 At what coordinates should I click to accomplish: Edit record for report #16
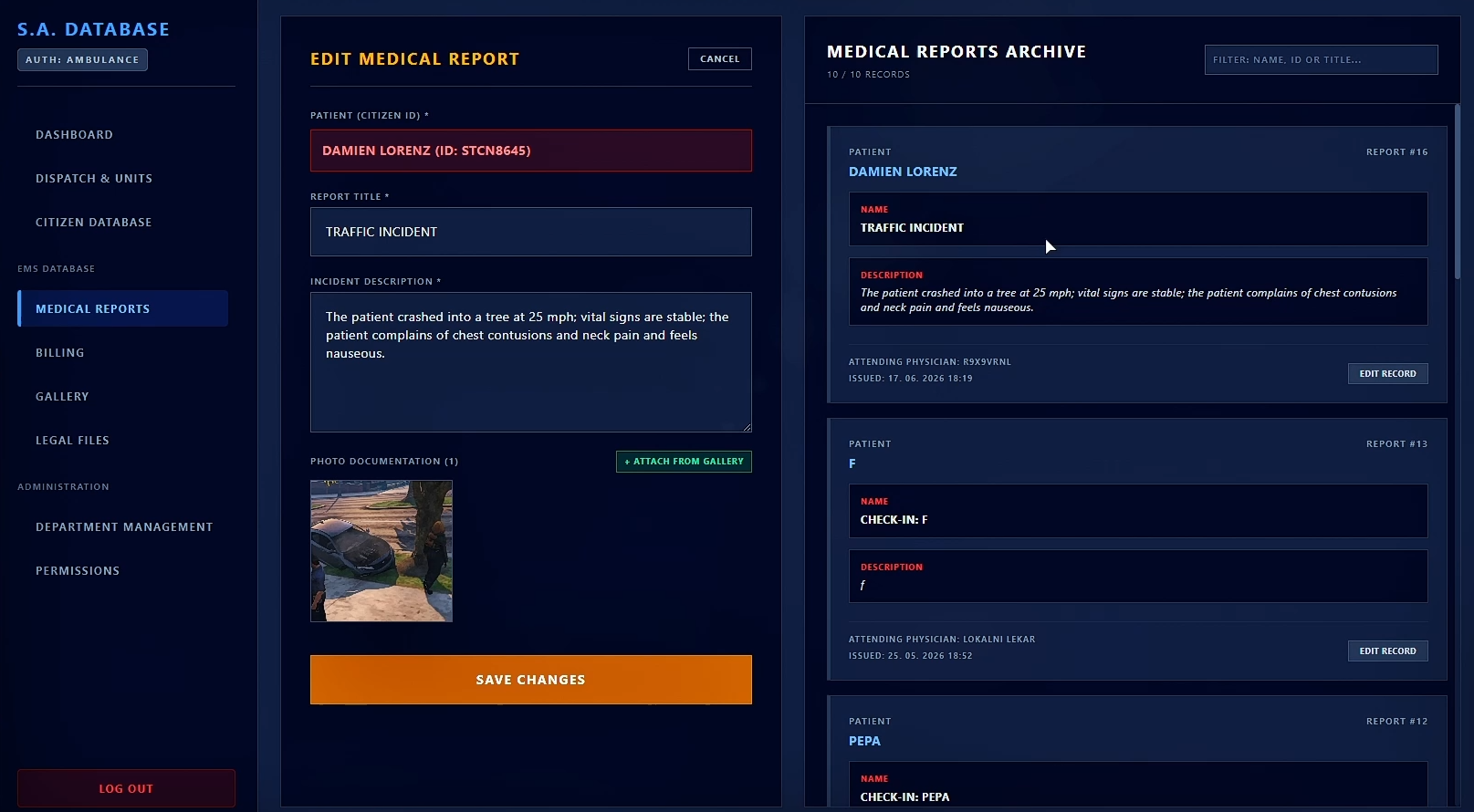click(1387, 373)
